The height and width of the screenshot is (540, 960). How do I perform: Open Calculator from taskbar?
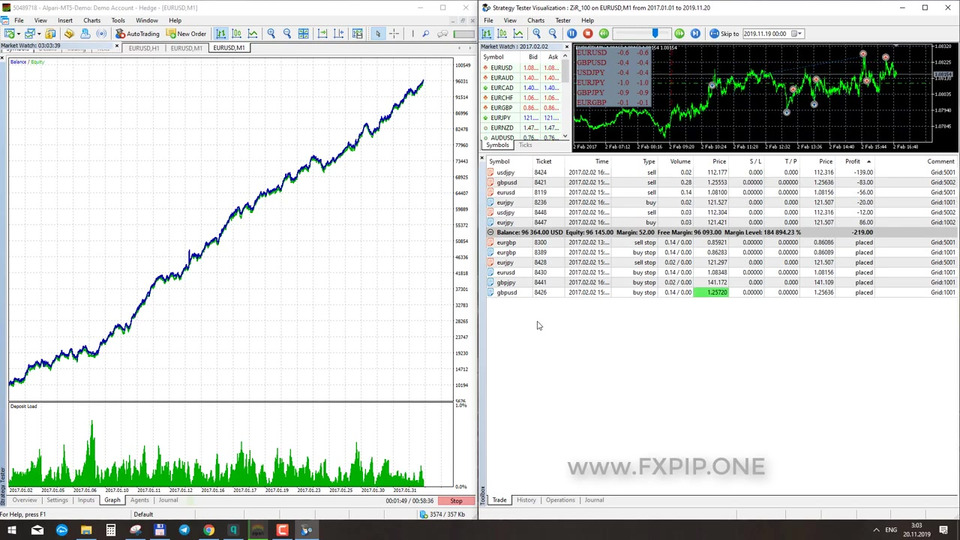[x=110, y=530]
